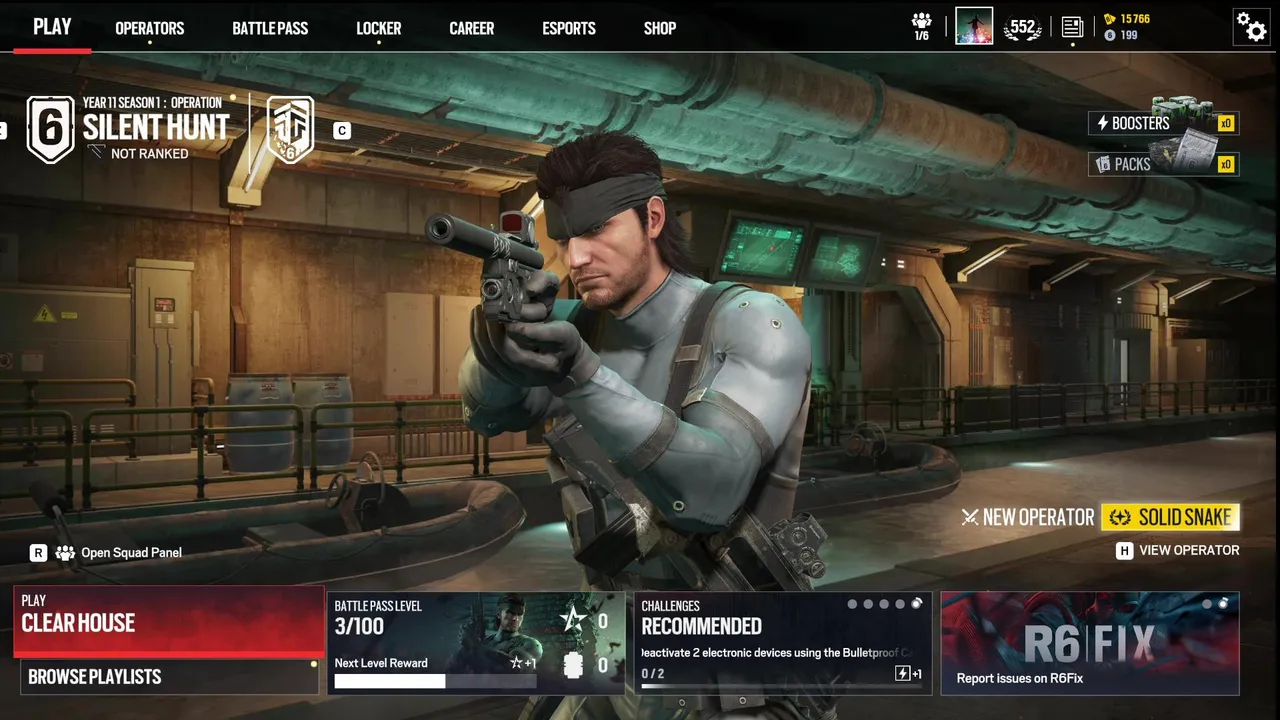The width and height of the screenshot is (1280, 720).
Task: Open Report issues on R6Fix card
Action: 1090,643
